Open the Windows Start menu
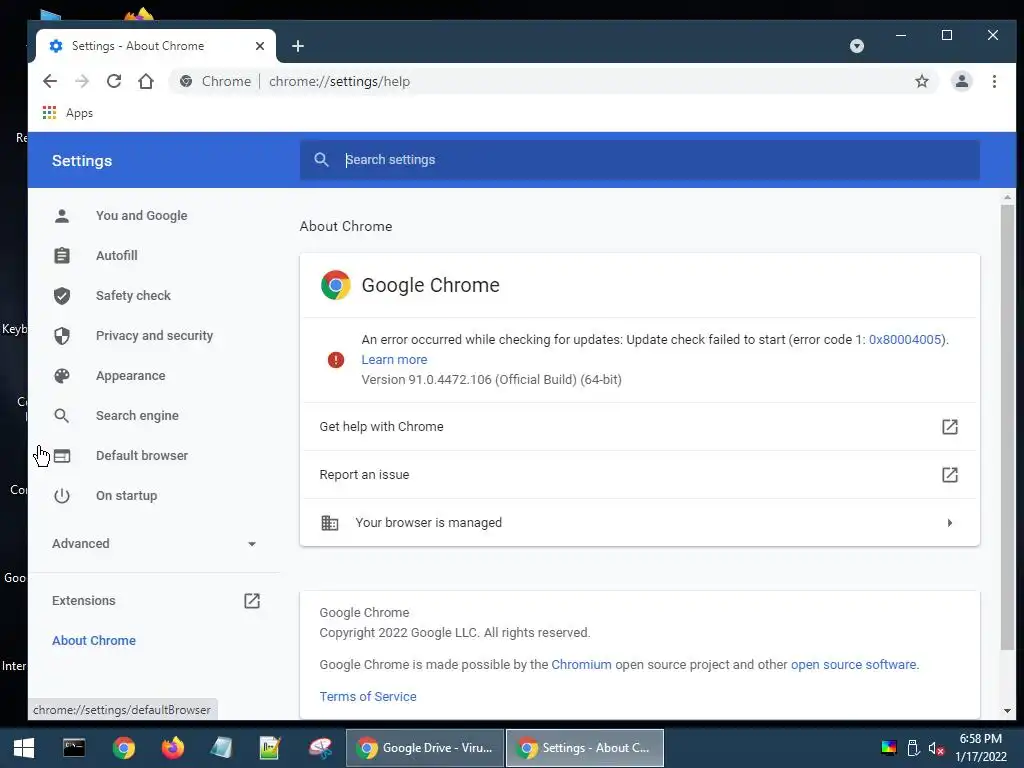The height and width of the screenshot is (768, 1024). [x=24, y=748]
